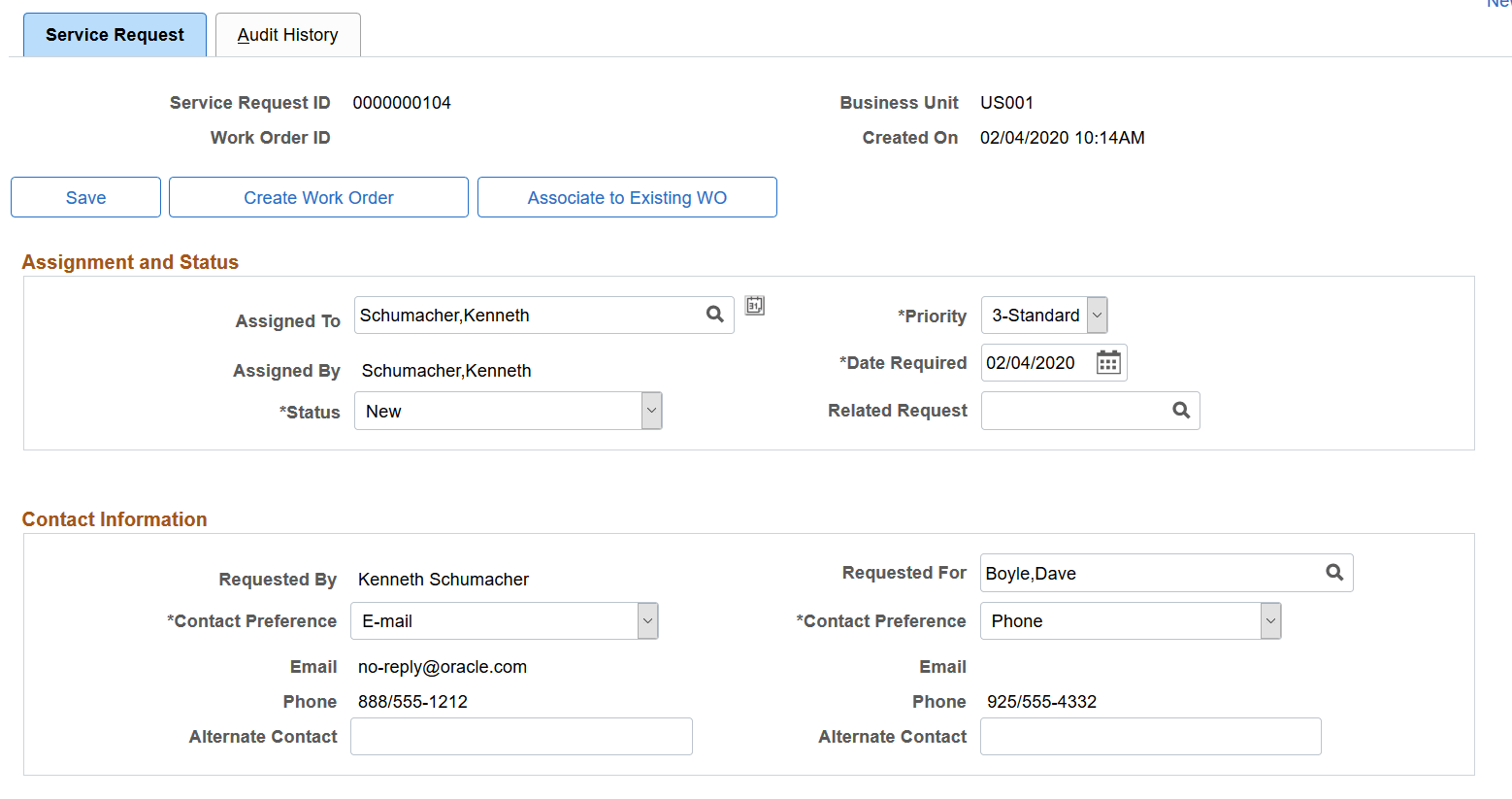Open the Priority dropdown
The image size is (1512, 799).
tap(1097, 315)
